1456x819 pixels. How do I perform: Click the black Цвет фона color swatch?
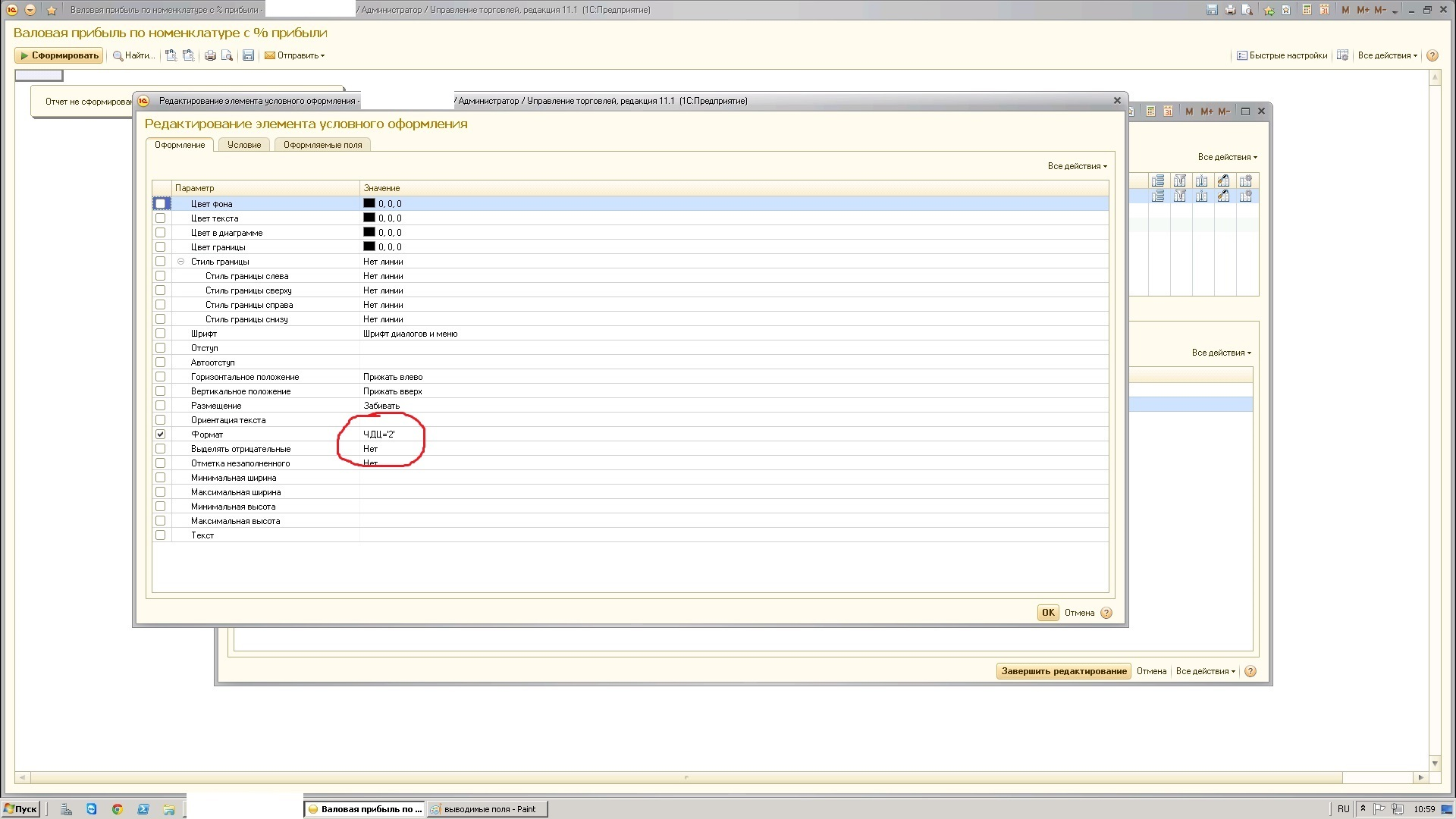coord(369,203)
